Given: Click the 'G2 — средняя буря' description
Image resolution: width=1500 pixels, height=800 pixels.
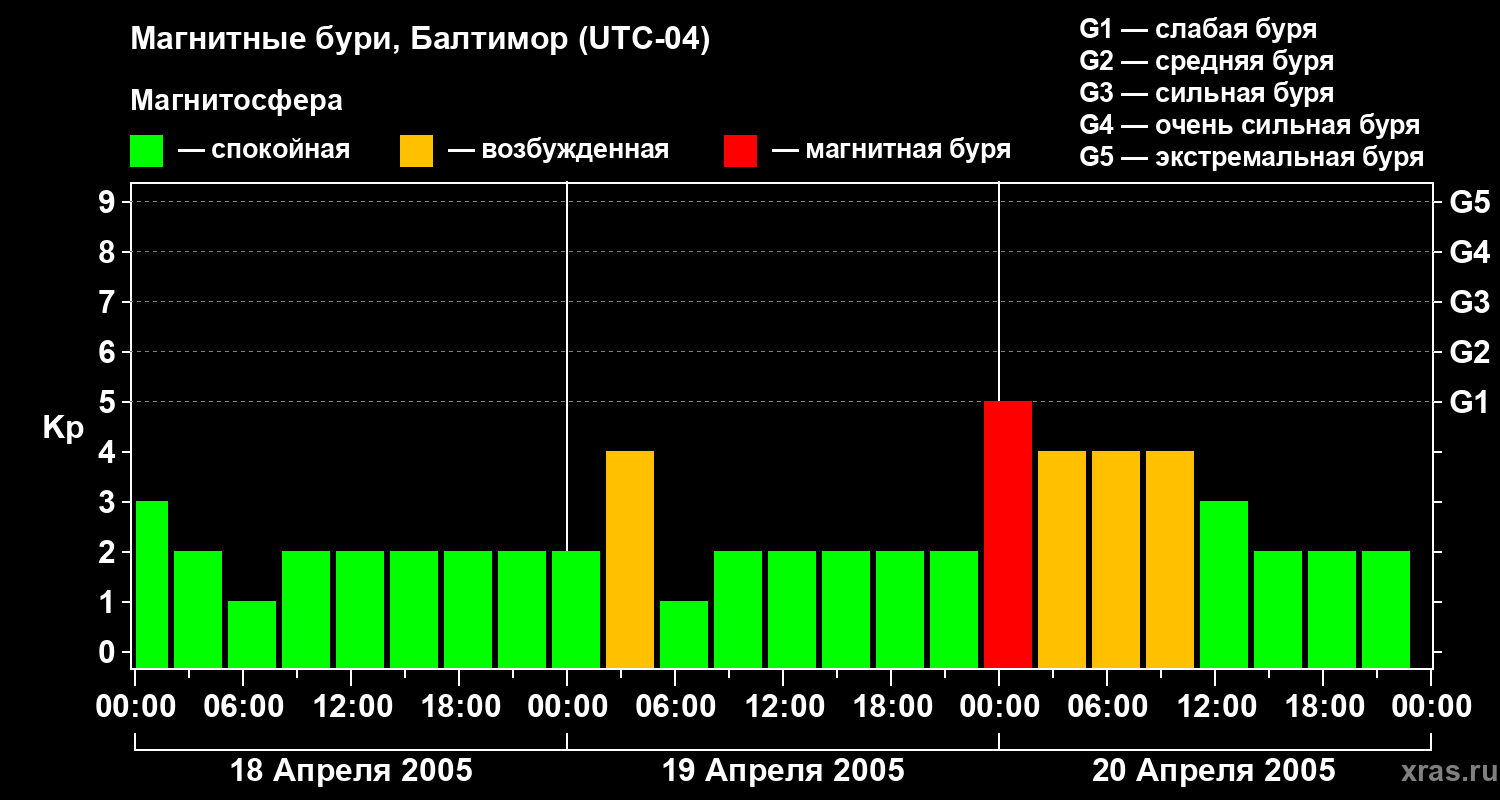Looking at the screenshot, I should (x=1206, y=61).
